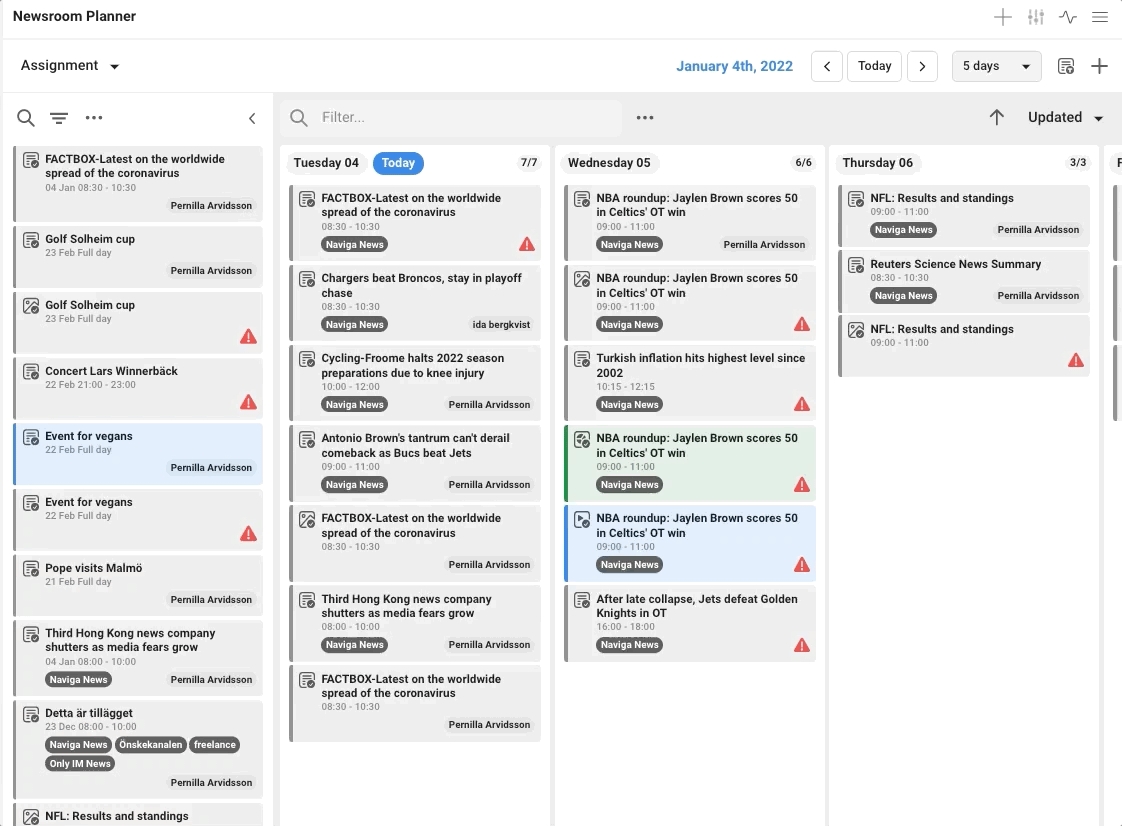
Task: Expand the 5 days range dropdown
Action: tap(996, 66)
